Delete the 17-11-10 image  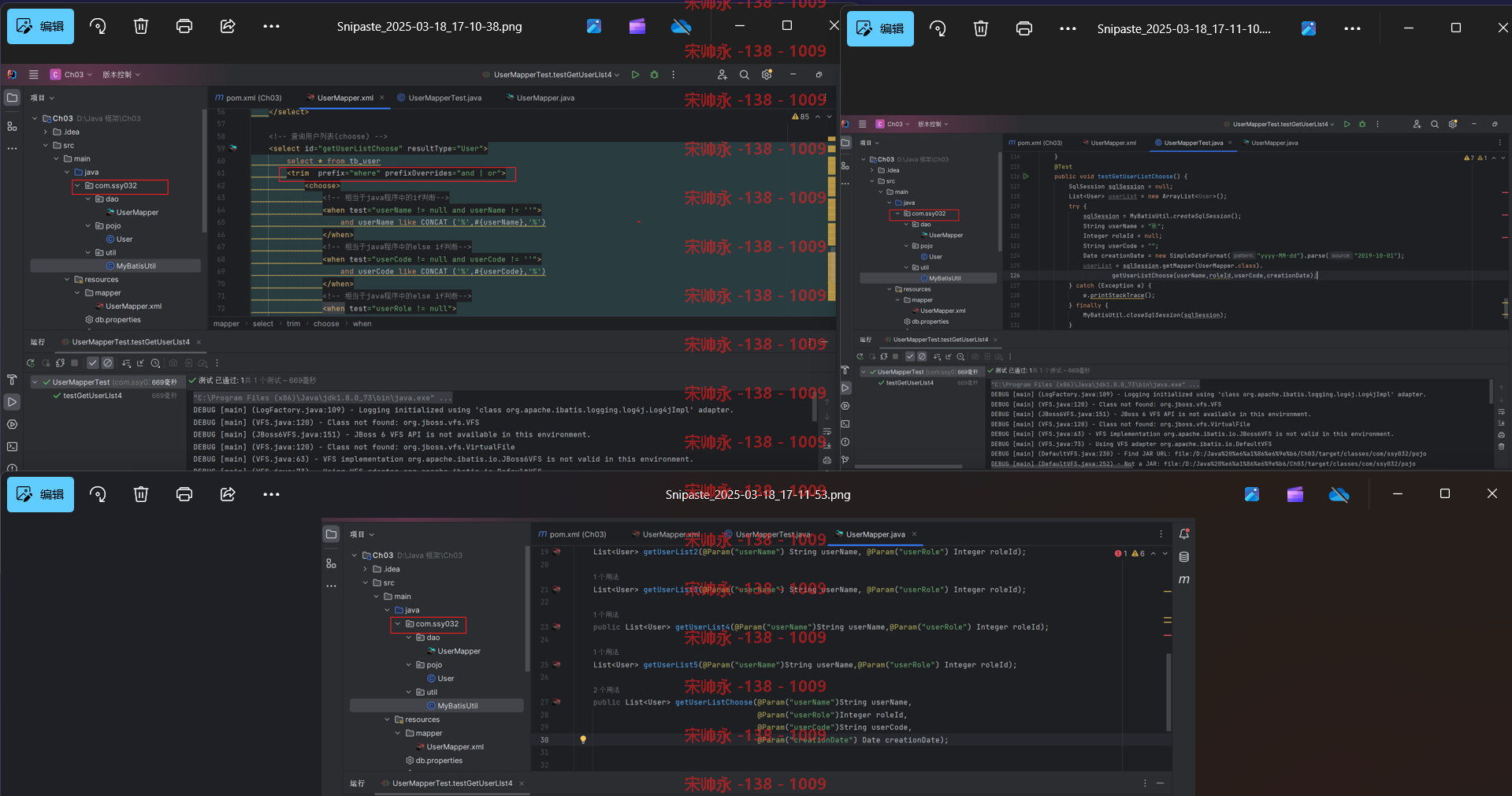coord(981,28)
